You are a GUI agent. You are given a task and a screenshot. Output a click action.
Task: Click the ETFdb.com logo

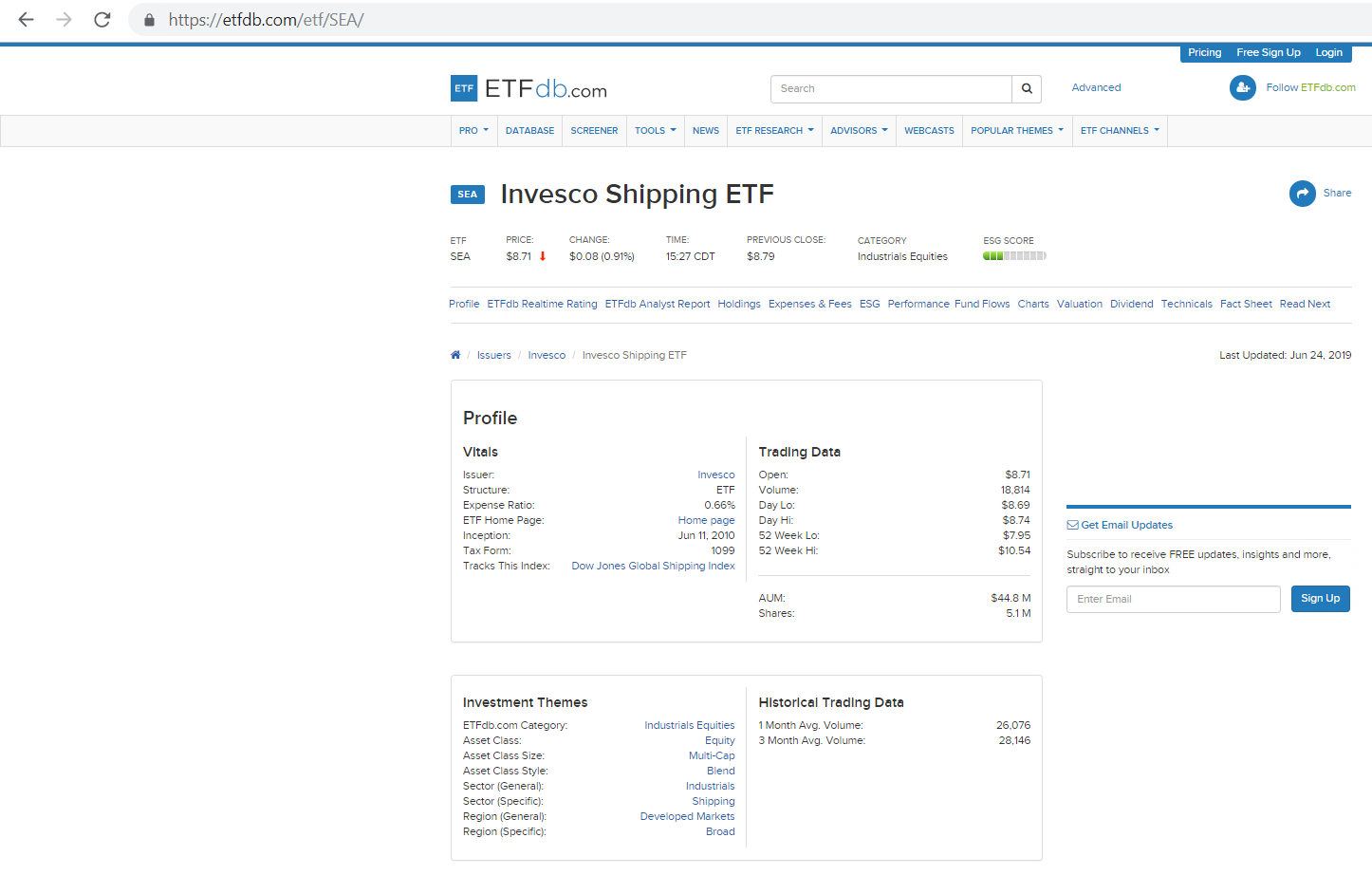[x=528, y=89]
